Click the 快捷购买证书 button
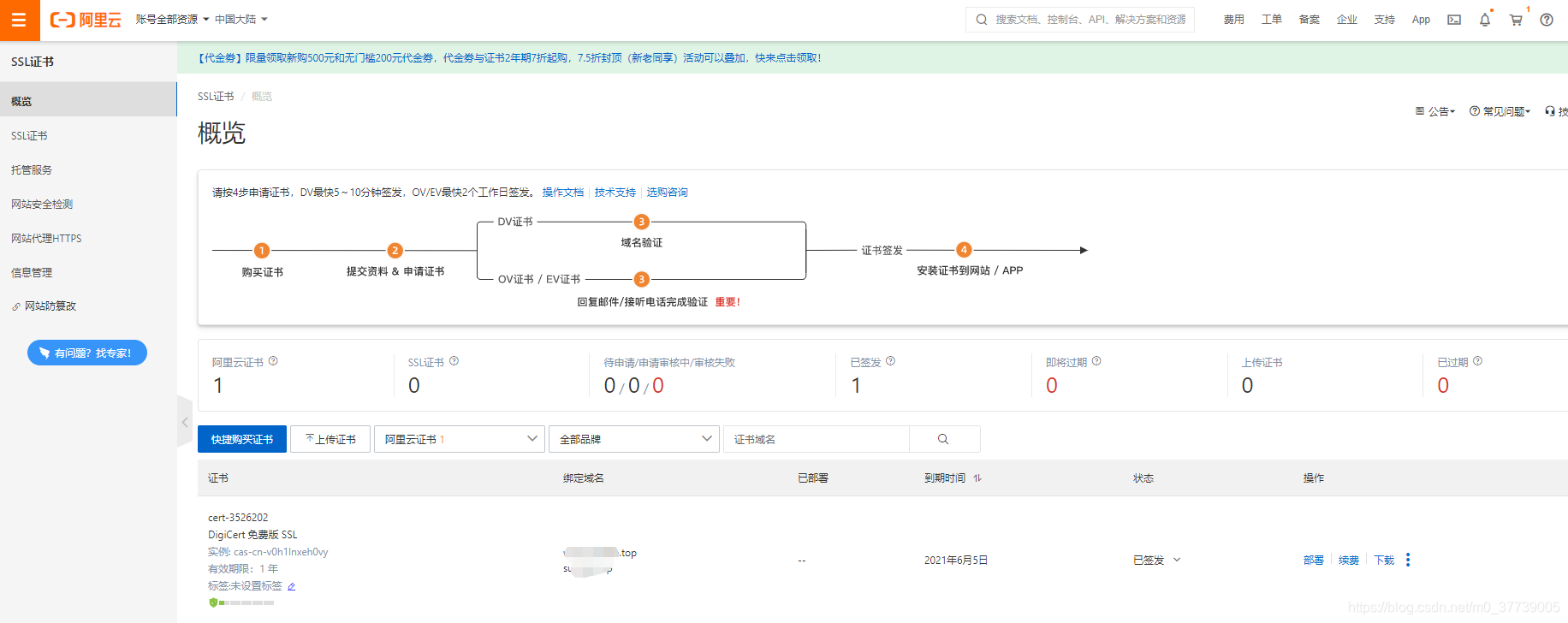The width and height of the screenshot is (1568, 623). pos(242,439)
